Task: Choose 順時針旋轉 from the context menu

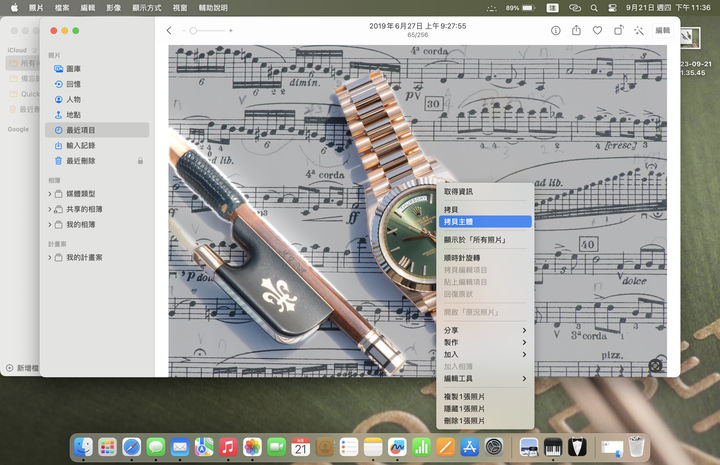Action: [485, 258]
